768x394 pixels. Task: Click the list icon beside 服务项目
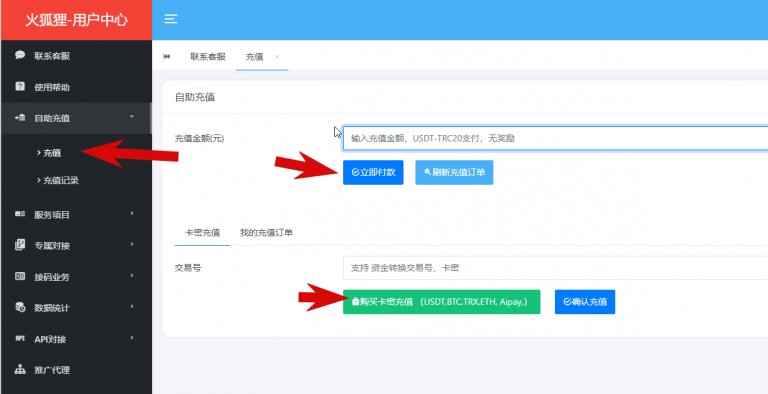[20, 214]
